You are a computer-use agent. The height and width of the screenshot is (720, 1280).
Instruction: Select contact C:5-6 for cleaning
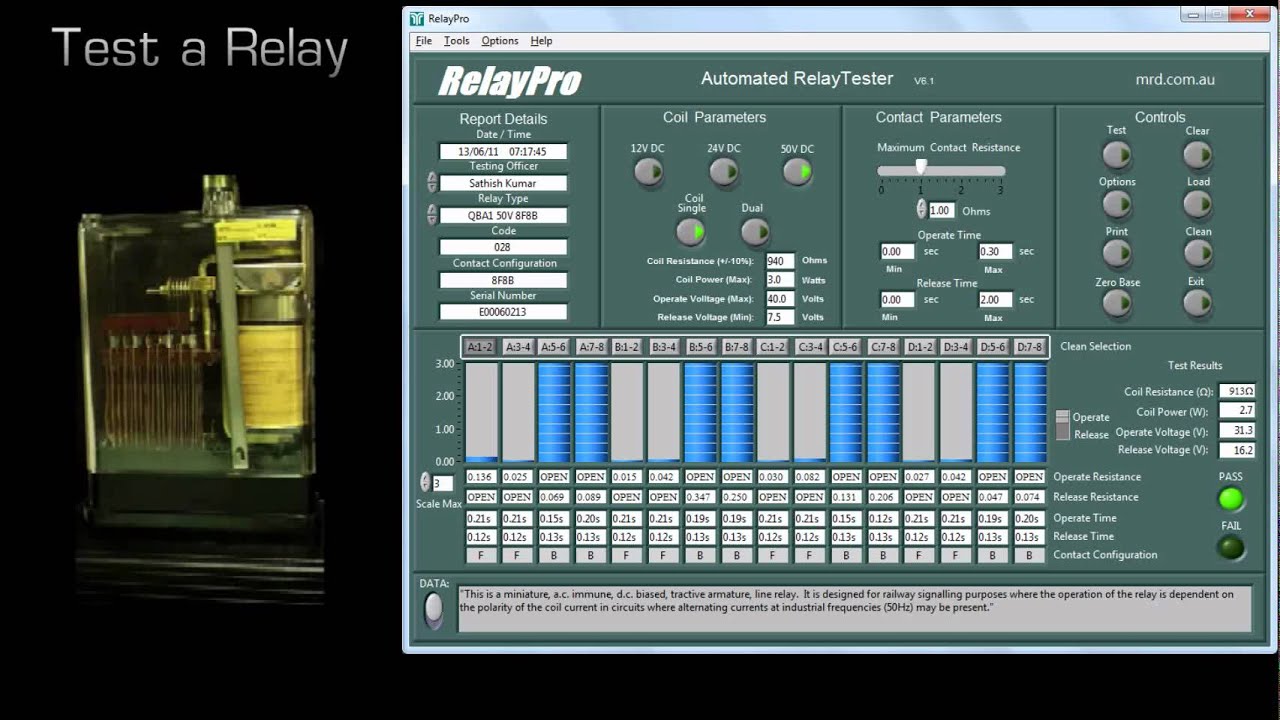point(846,347)
